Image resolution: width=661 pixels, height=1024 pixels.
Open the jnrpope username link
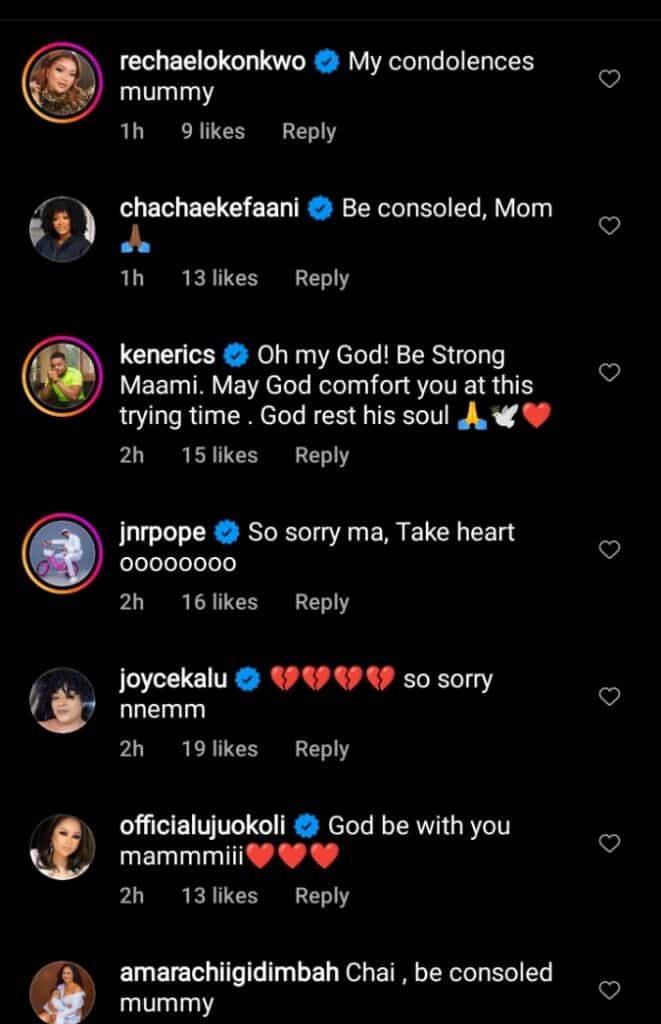pos(163,531)
